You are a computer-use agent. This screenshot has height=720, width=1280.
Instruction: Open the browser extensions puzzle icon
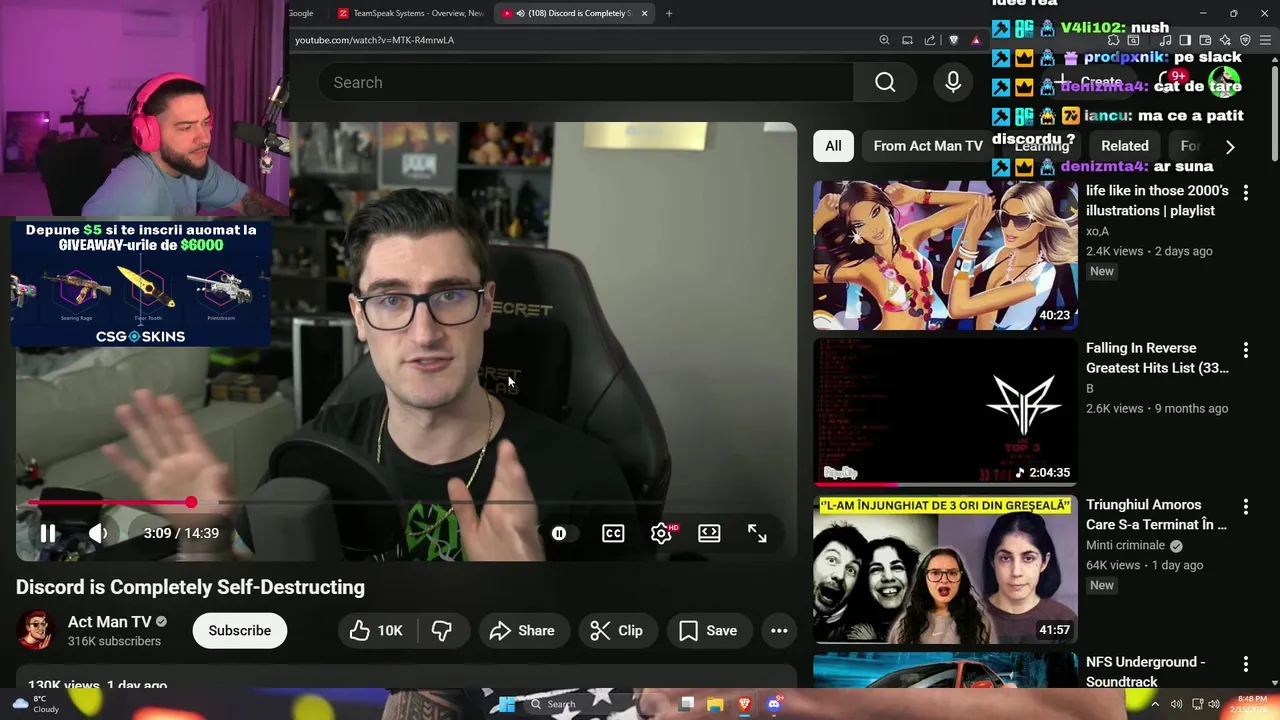pos(1113,40)
